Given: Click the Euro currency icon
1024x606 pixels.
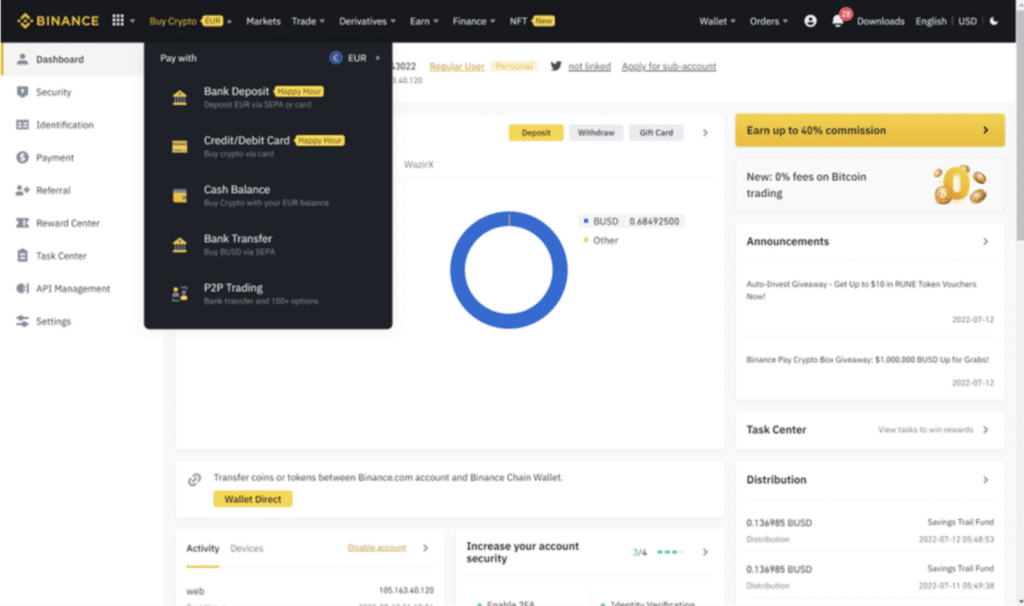Looking at the screenshot, I should [x=336, y=58].
